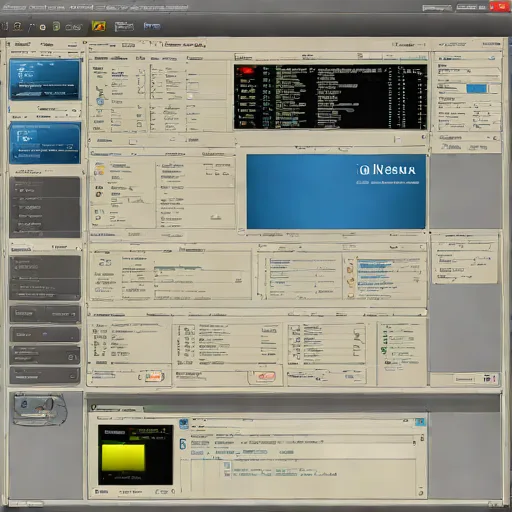Image resolution: width=512 pixels, height=512 pixels.
Task: Toggle the small checkbox beneath the upper-left table
Action: [133, 142]
